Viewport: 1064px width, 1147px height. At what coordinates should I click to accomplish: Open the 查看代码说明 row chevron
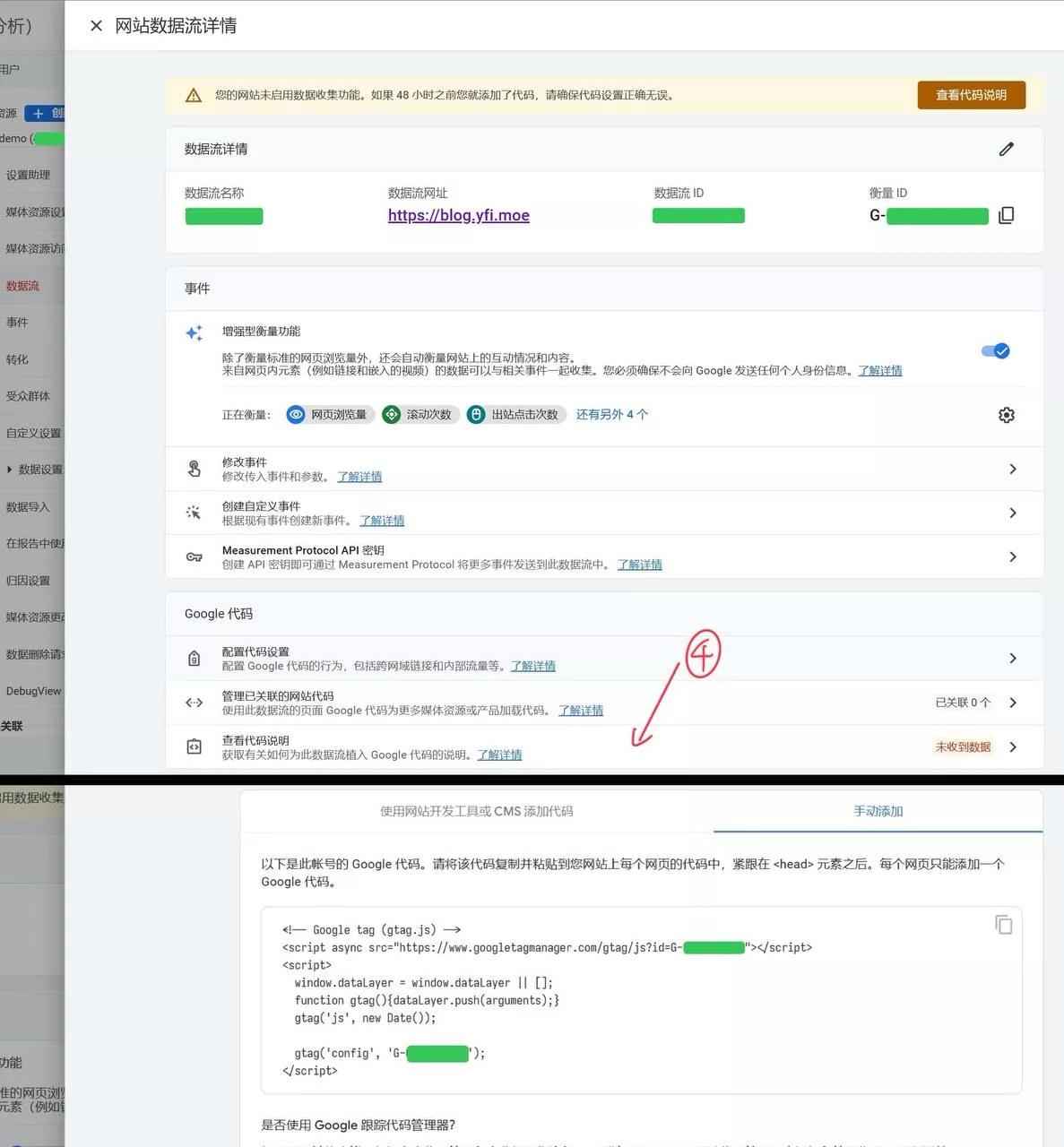[1012, 746]
